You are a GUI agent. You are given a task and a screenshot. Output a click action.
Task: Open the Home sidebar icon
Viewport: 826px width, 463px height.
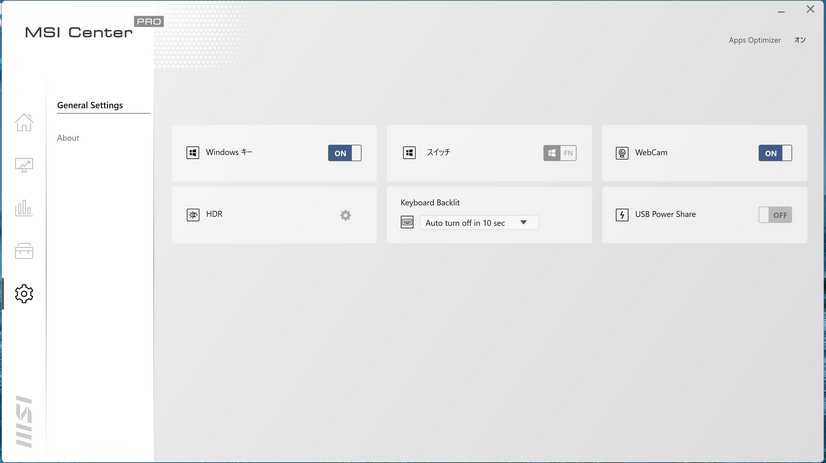(x=24, y=122)
